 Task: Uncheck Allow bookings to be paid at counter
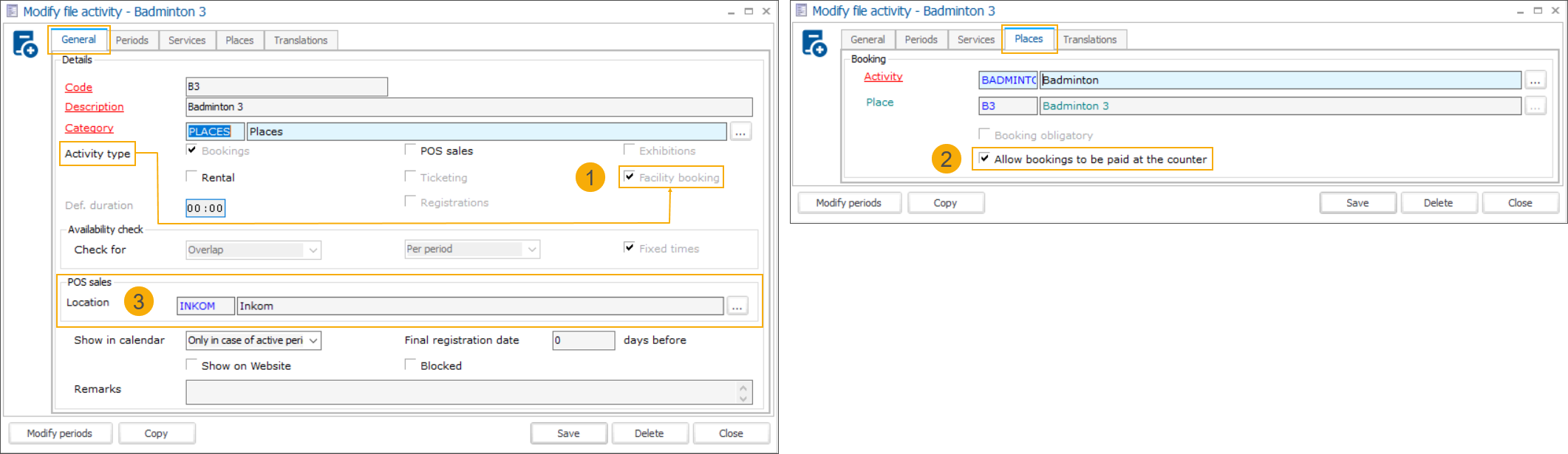tap(984, 158)
